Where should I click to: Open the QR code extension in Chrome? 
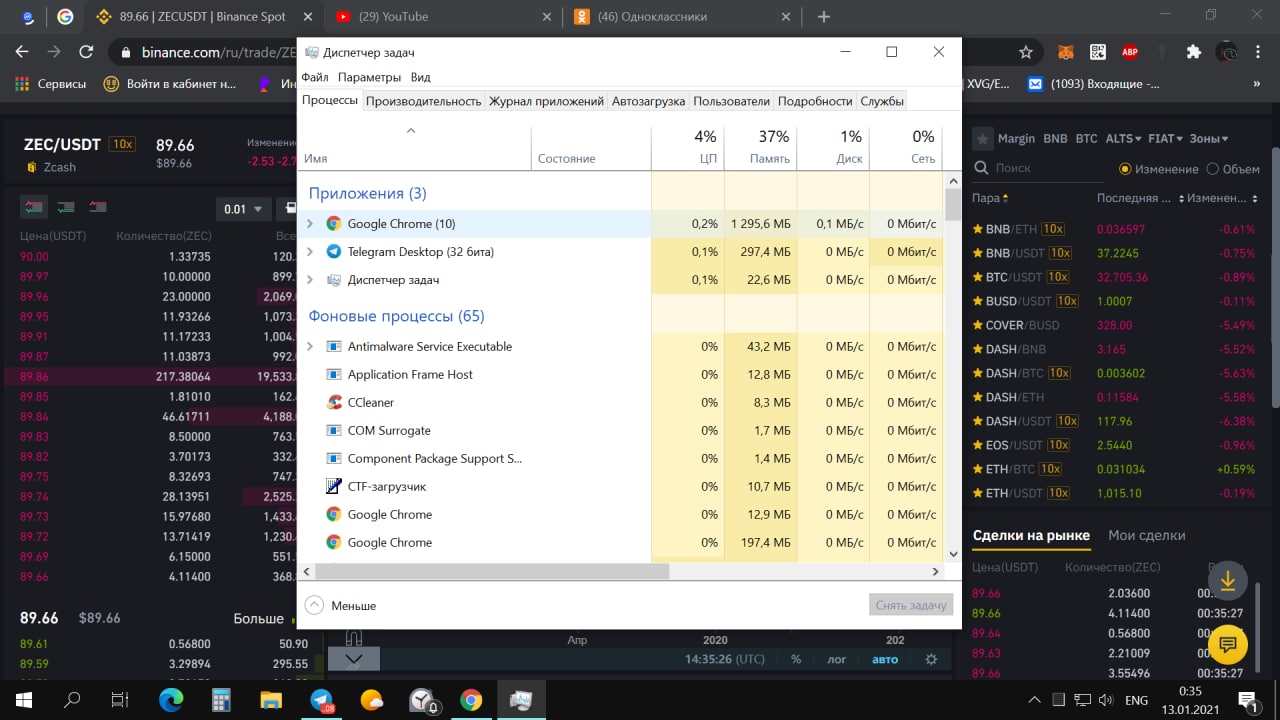click(x=1098, y=52)
